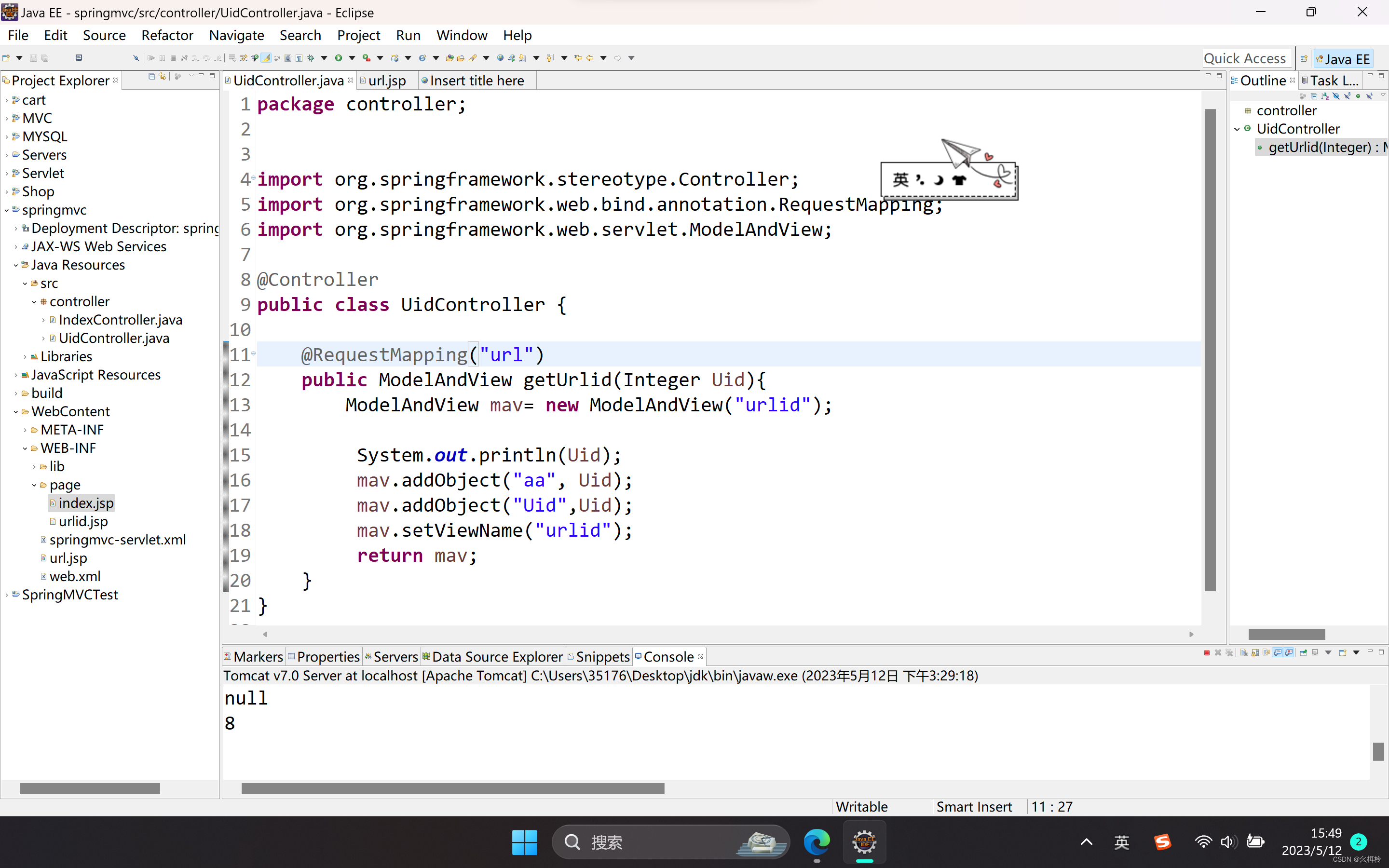
Task: Switch to the url.jsp editor tab
Action: [386, 81]
